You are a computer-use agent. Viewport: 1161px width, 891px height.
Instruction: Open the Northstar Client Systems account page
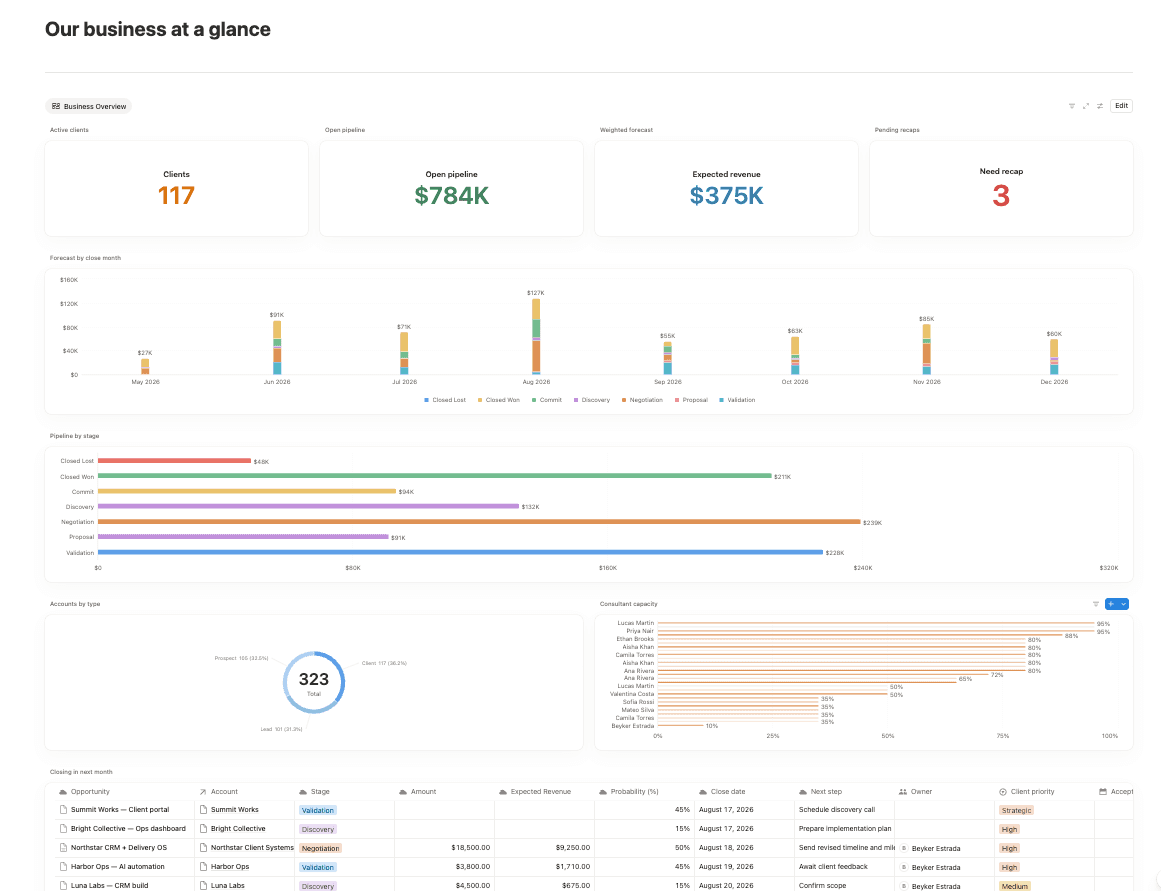point(252,847)
